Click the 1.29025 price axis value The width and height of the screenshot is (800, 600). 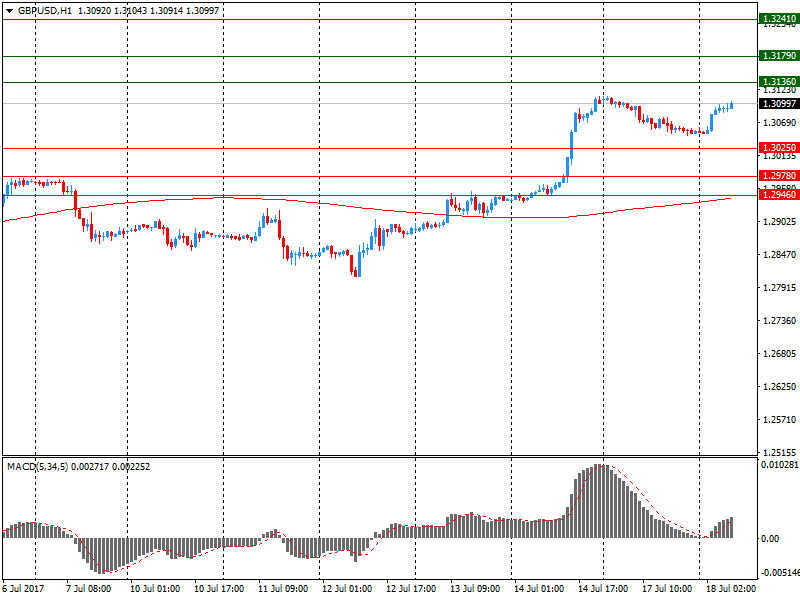pyautogui.click(x=780, y=221)
